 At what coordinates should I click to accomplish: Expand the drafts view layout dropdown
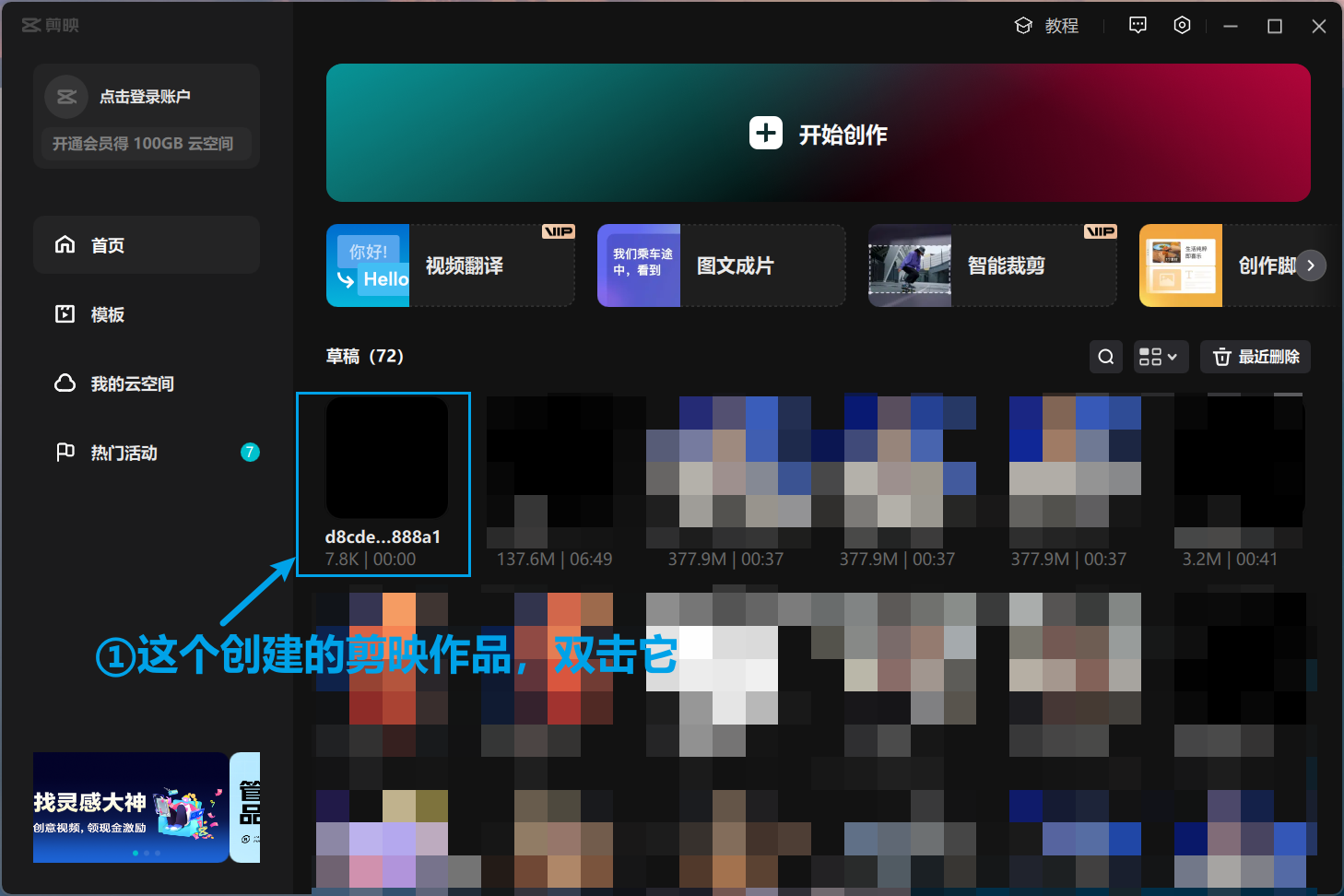coord(1161,357)
